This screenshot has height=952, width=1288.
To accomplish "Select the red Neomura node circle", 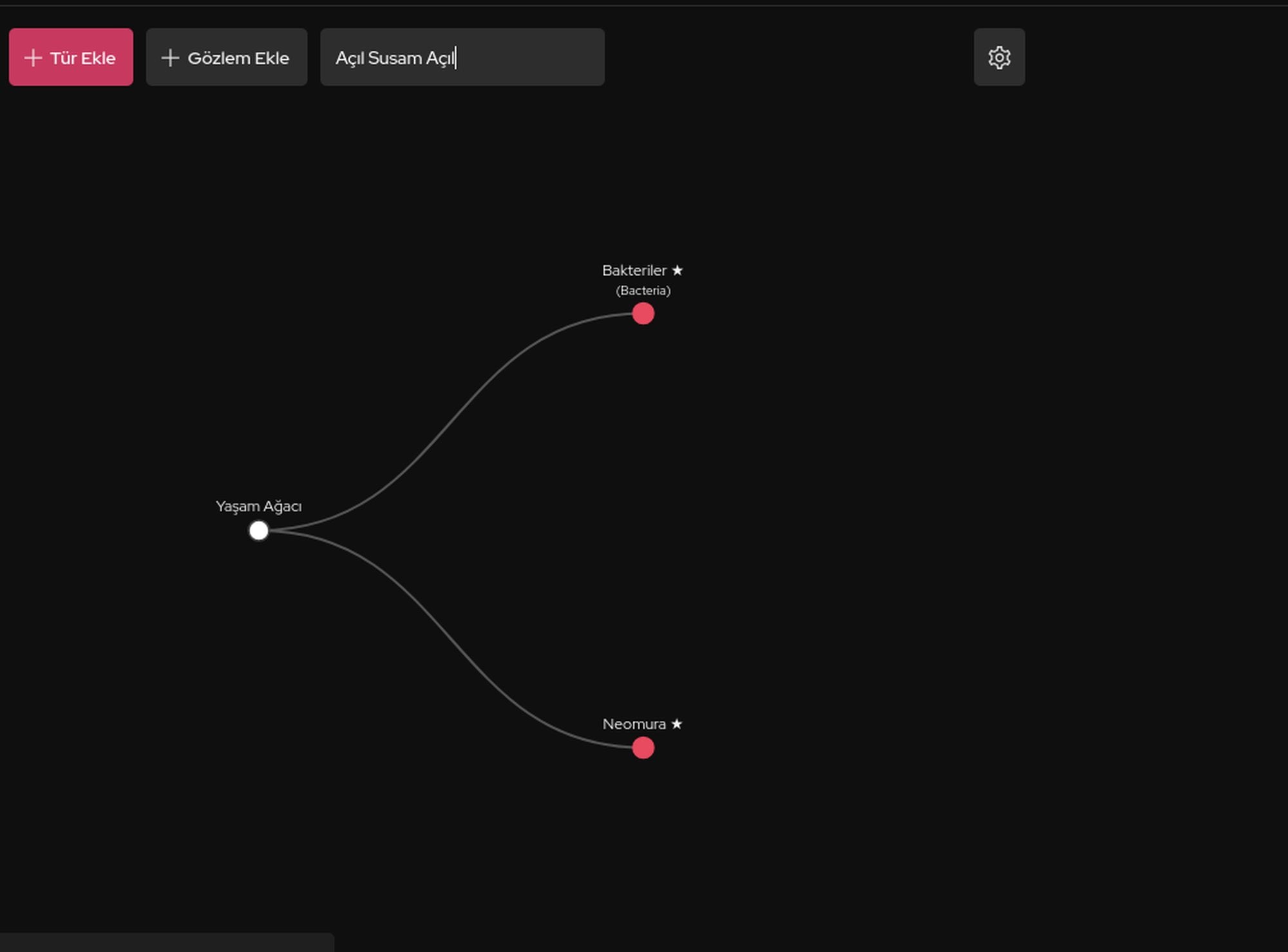I will (x=643, y=748).
